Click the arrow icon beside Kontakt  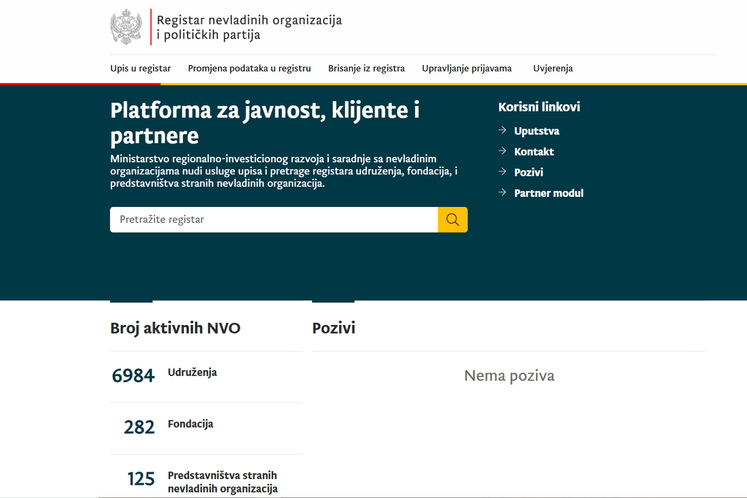coord(503,151)
